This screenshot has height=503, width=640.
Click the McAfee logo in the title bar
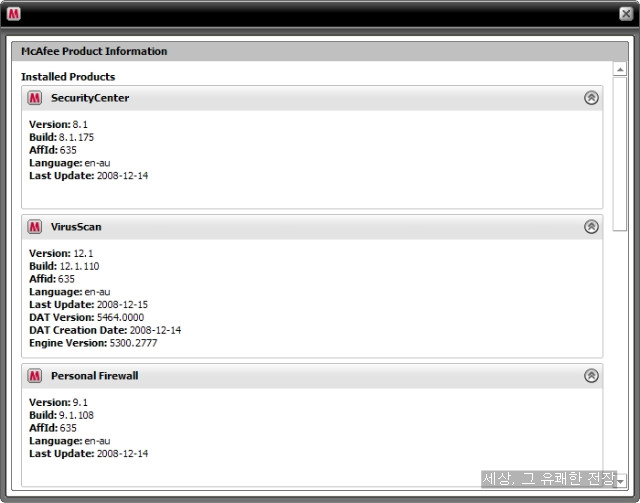pyautogui.click(x=13, y=14)
